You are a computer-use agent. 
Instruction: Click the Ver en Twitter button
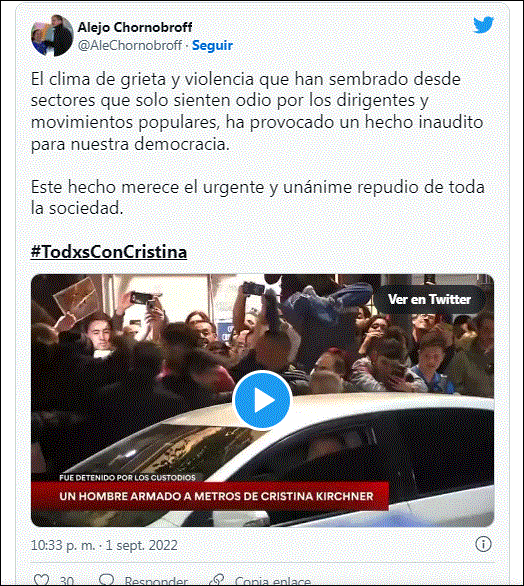pyautogui.click(x=429, y=299)
